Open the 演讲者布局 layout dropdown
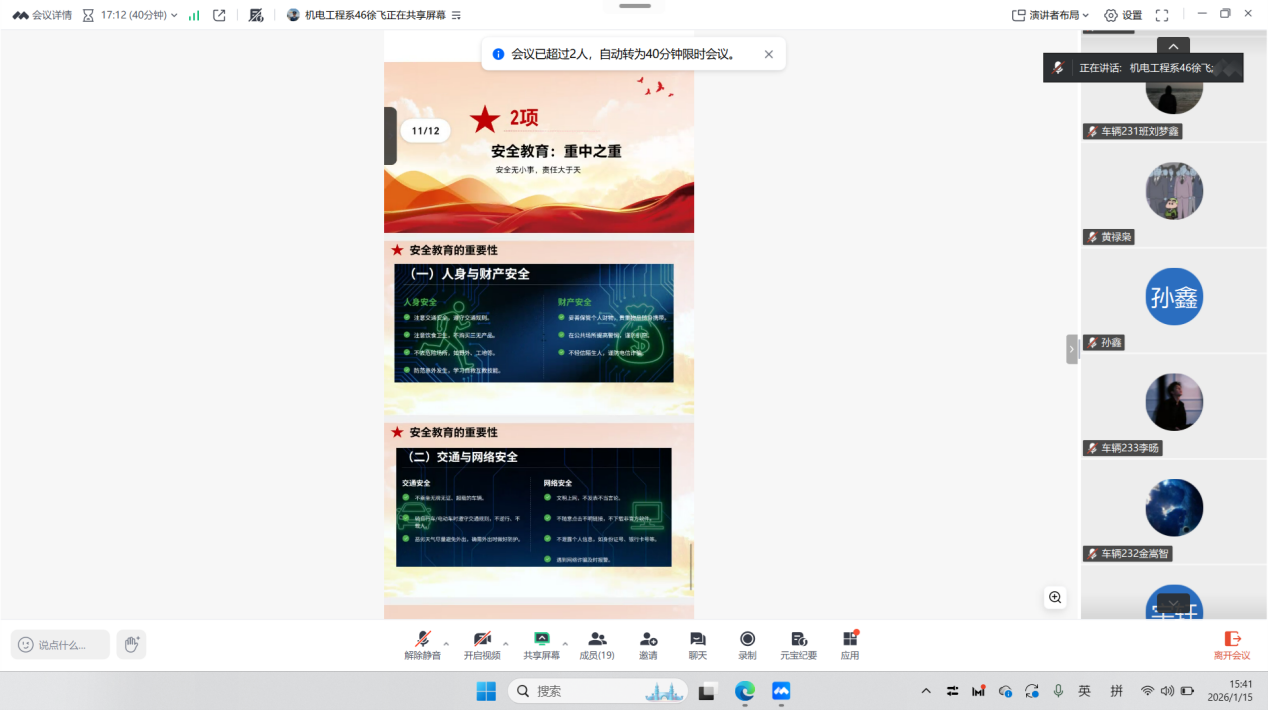The height and width of the screenshot is (710, 1268). point(1050,15)
